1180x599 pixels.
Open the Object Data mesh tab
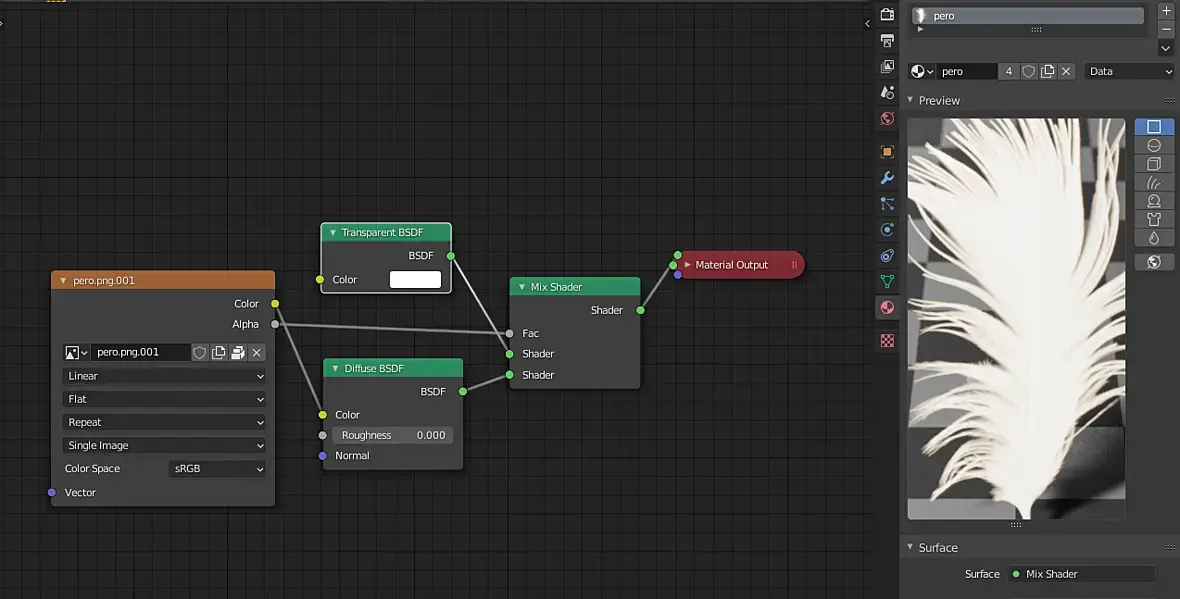pos(887,281)
